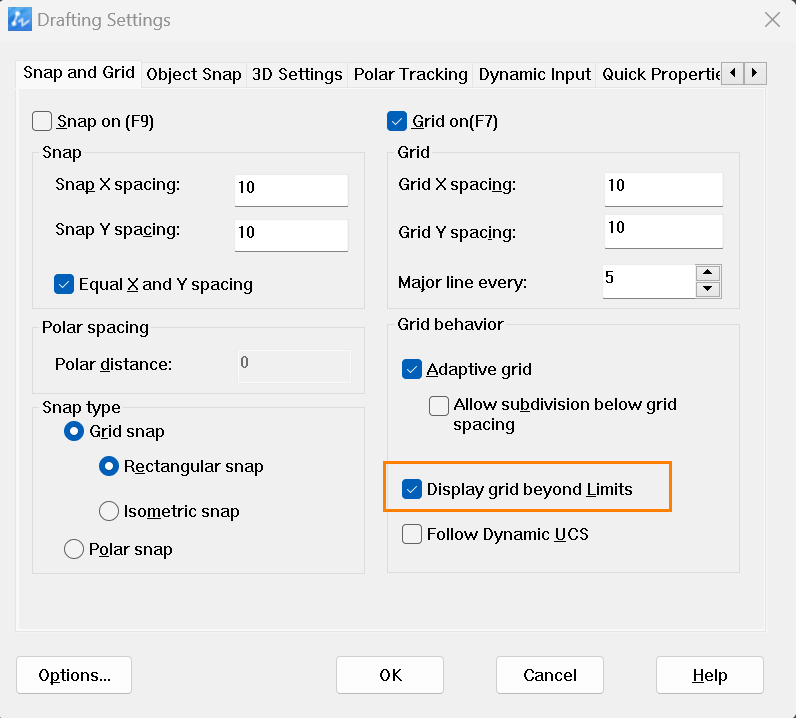Open the Object Snap tab
Viewport: 796px width, 718px height.
(193, 75)
